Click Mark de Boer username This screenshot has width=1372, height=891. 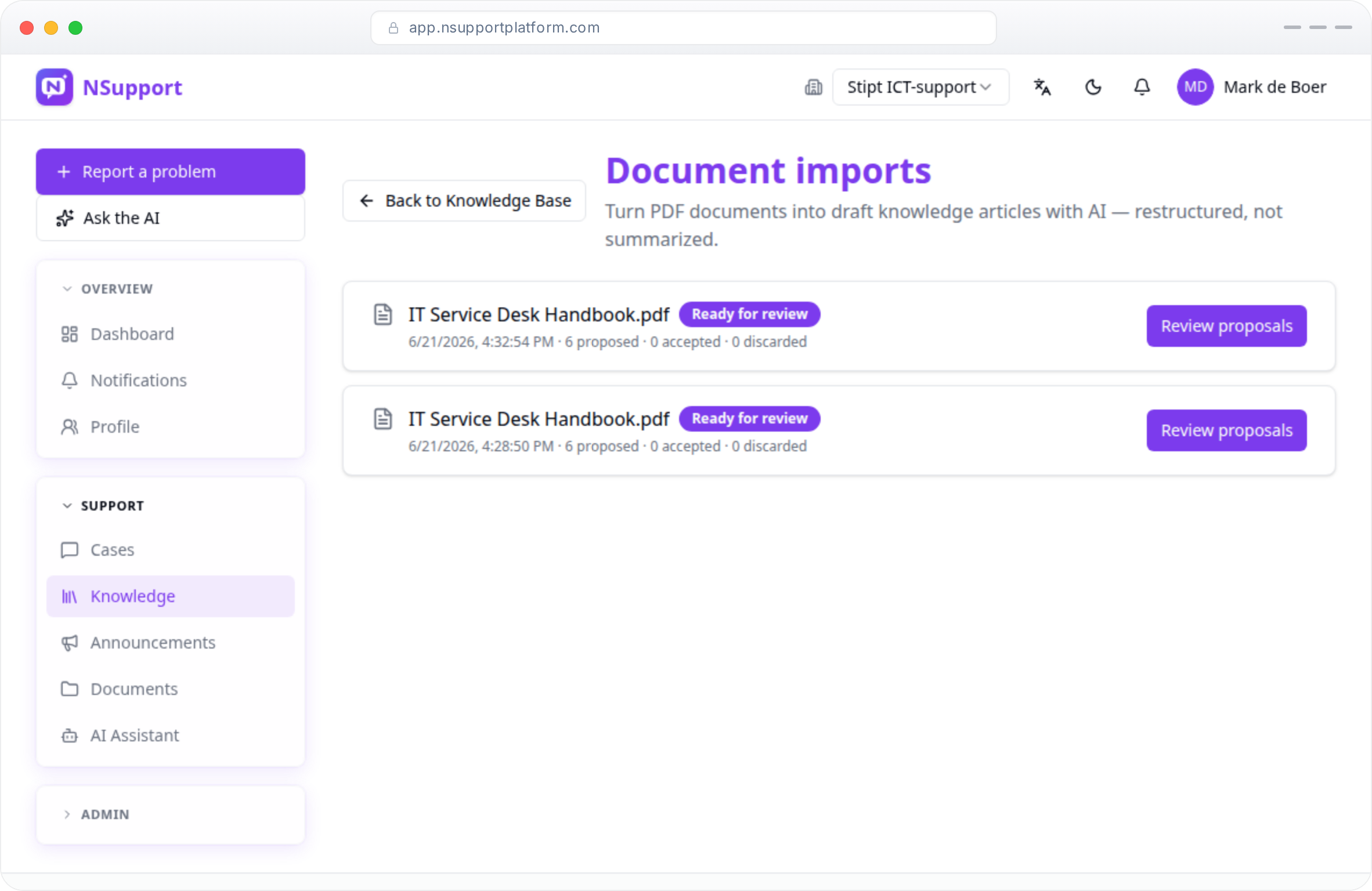[1275, 87]
